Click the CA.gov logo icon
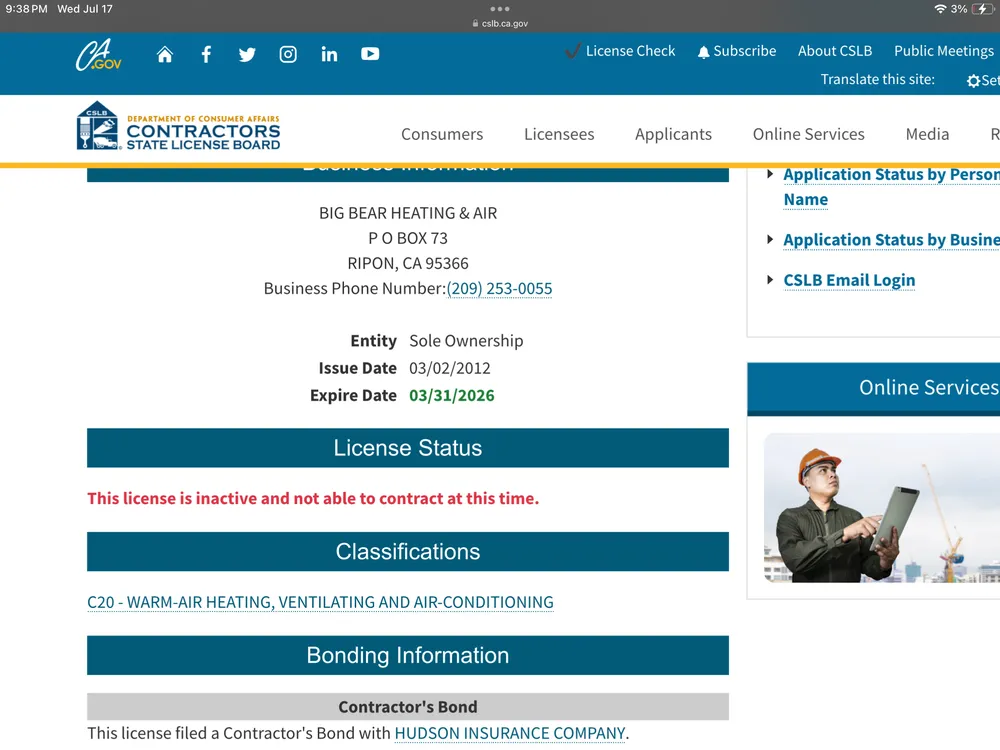The width and height of the screenshot is (1000, 750). pos(98,55)
